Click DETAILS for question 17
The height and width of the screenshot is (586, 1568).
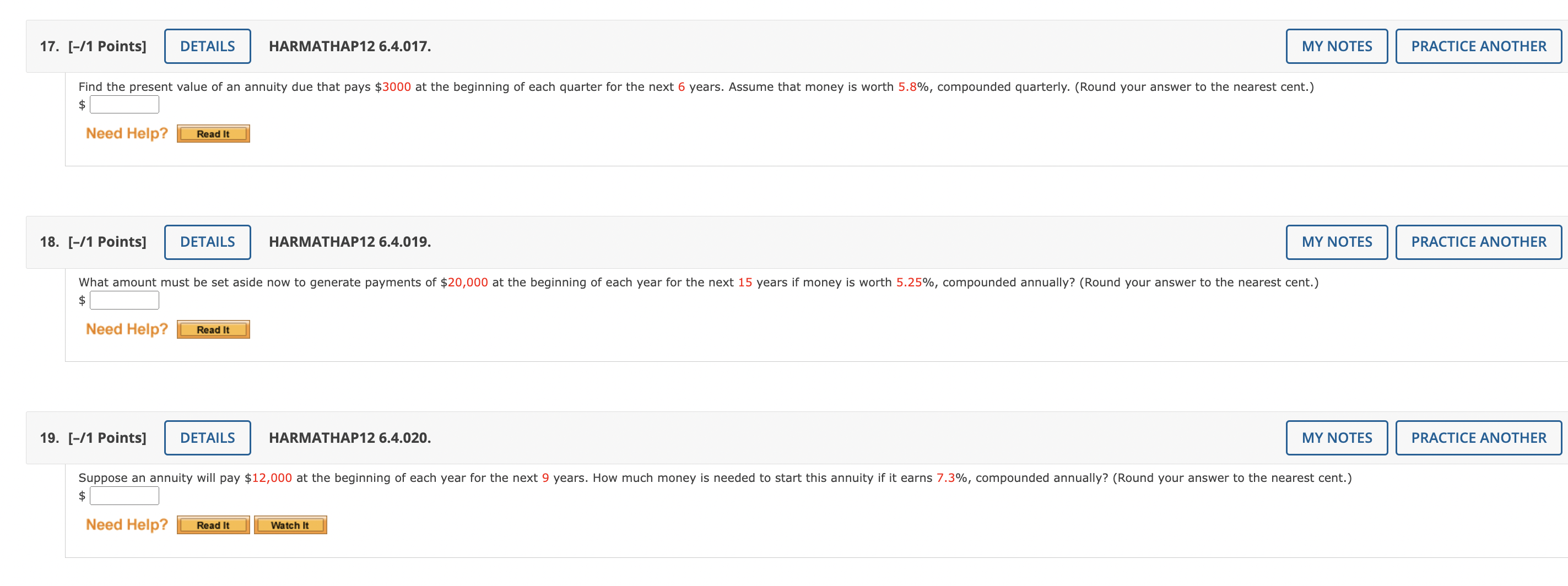(x=208, y=46)
